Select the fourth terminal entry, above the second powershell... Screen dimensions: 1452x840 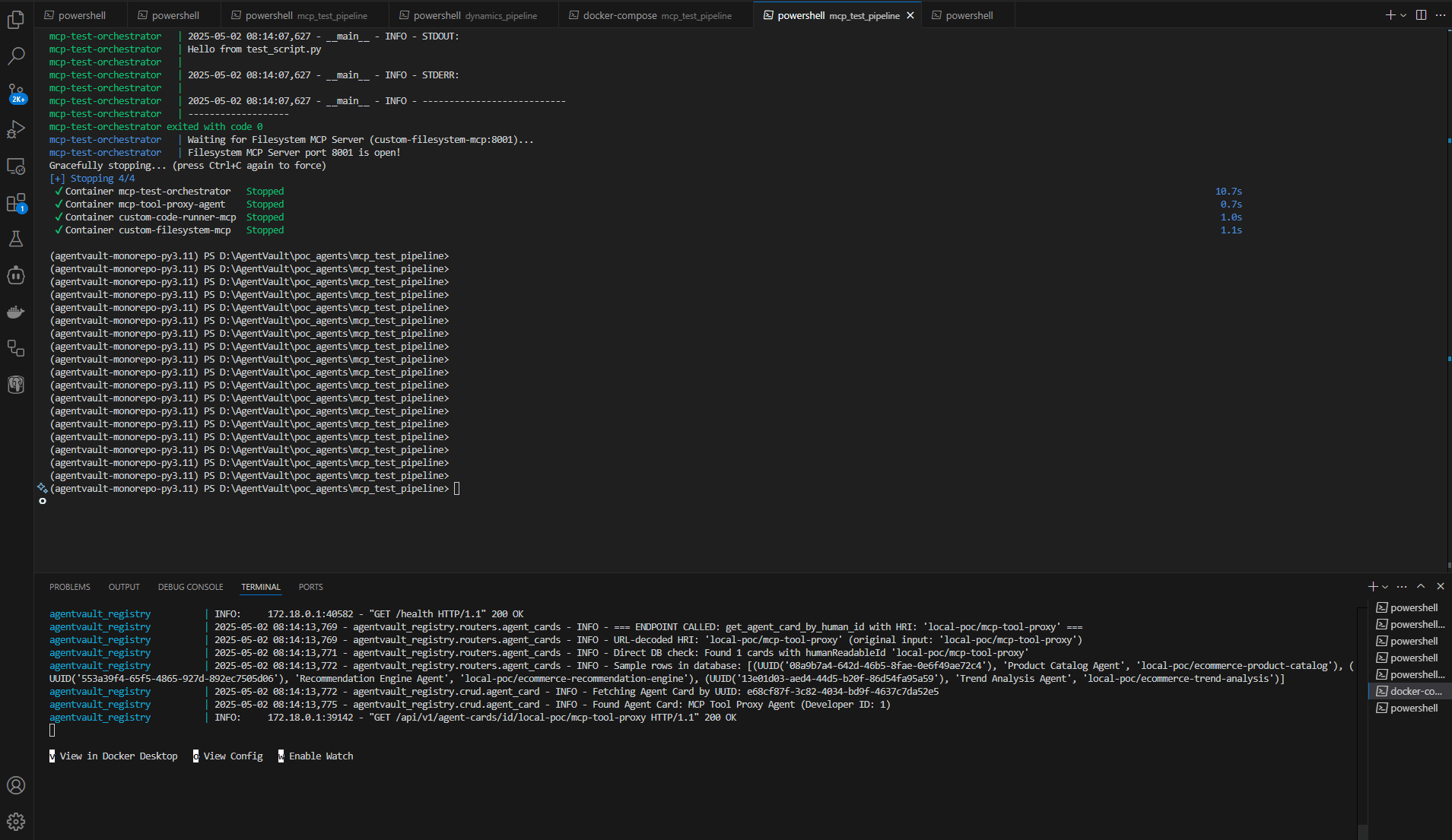tap(1409, 658)
